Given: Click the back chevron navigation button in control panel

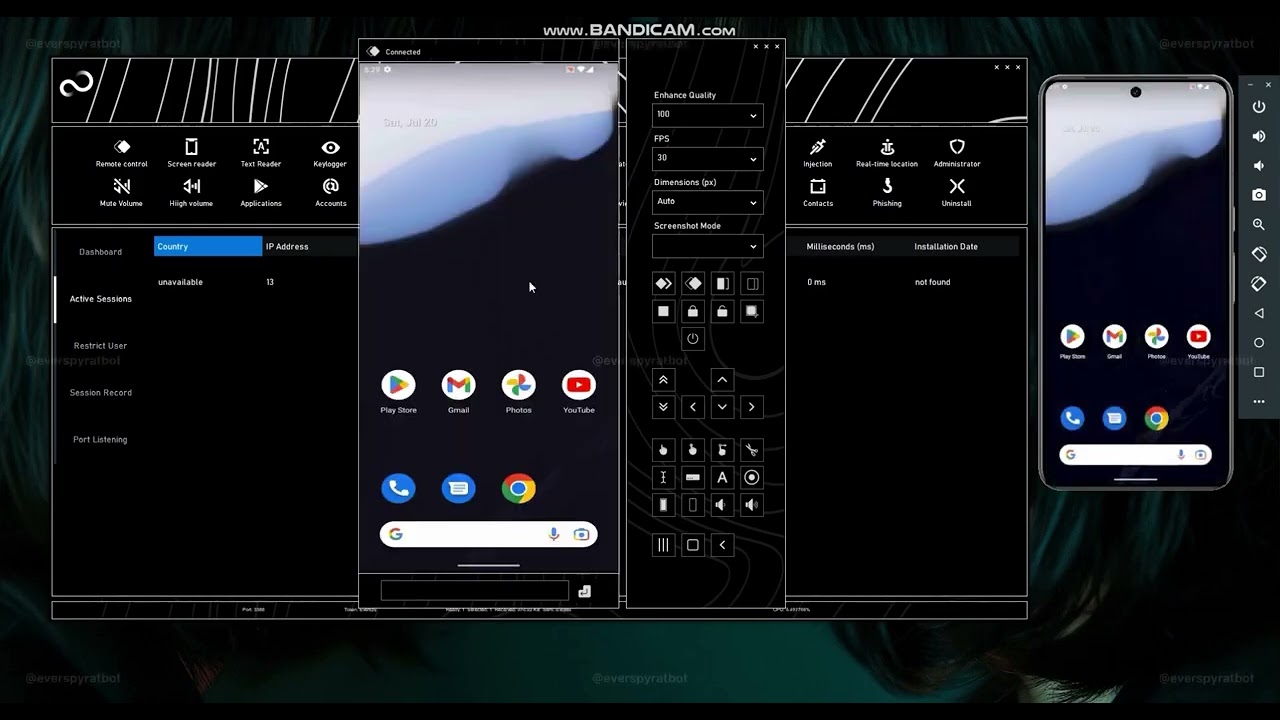Looking at the screenshot, I should [722, 545].
